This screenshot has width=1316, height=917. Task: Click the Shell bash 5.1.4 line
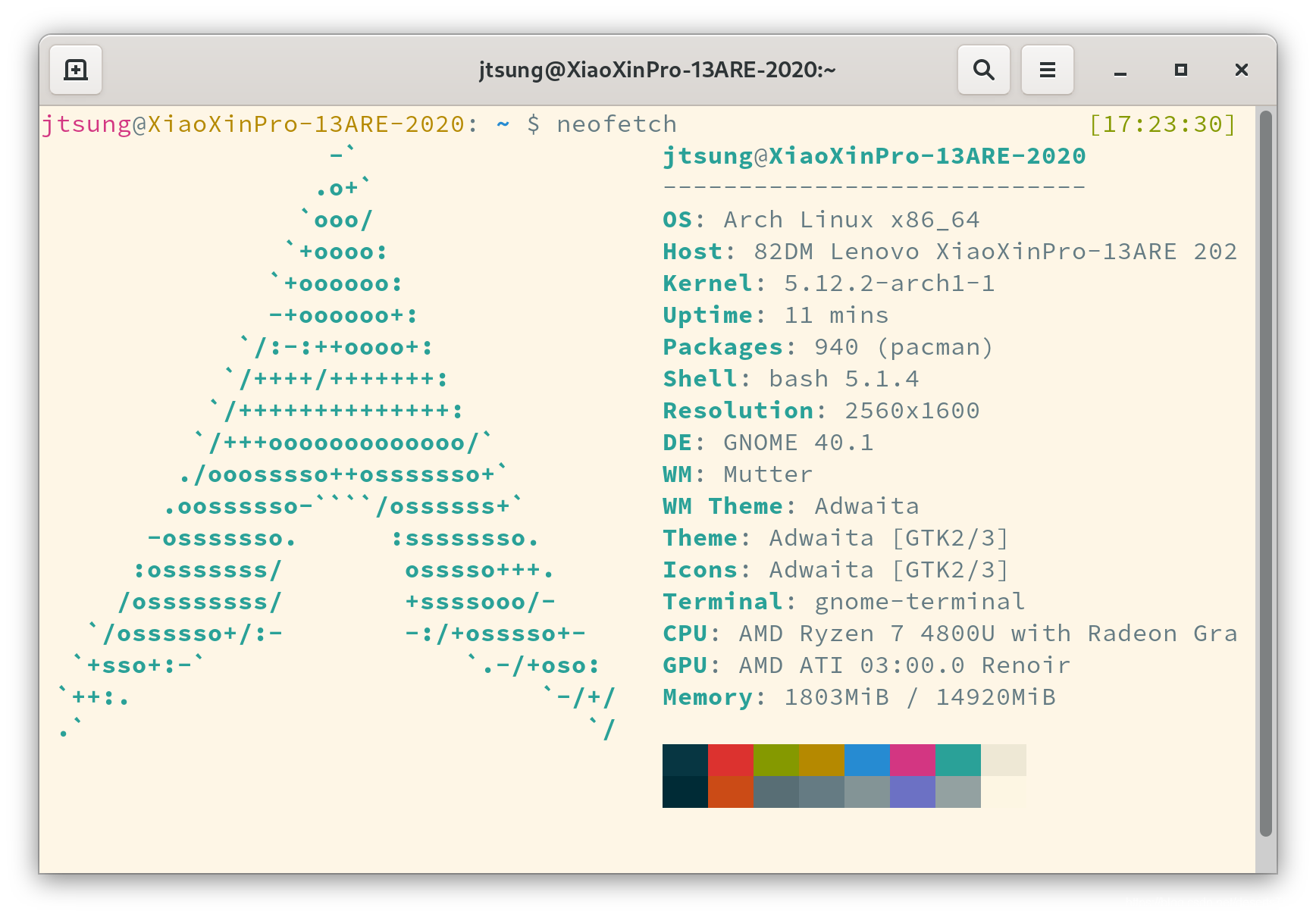coord(791,379)
